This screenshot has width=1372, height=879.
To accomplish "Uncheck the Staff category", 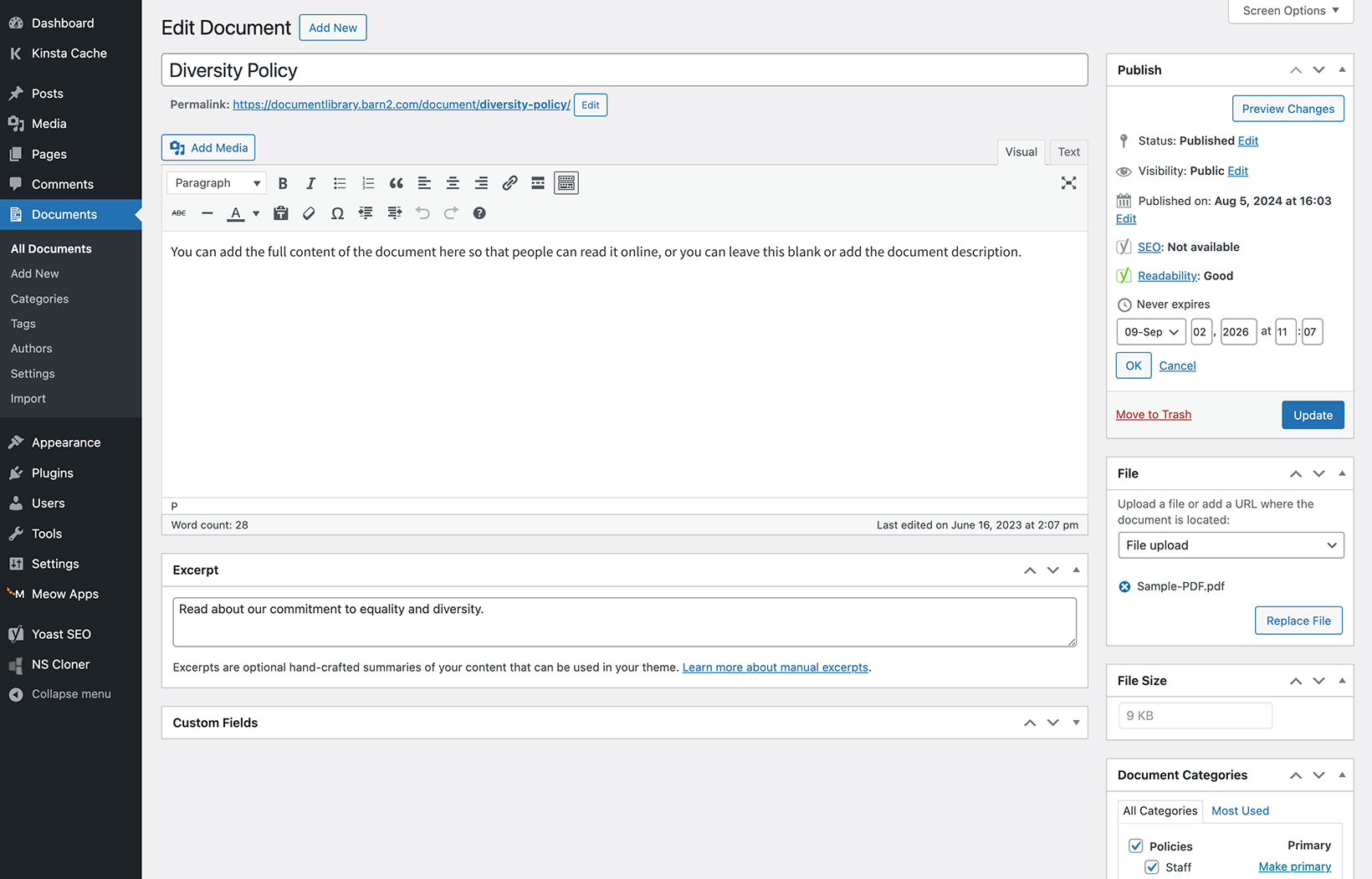I will [x=1153, y=867].
